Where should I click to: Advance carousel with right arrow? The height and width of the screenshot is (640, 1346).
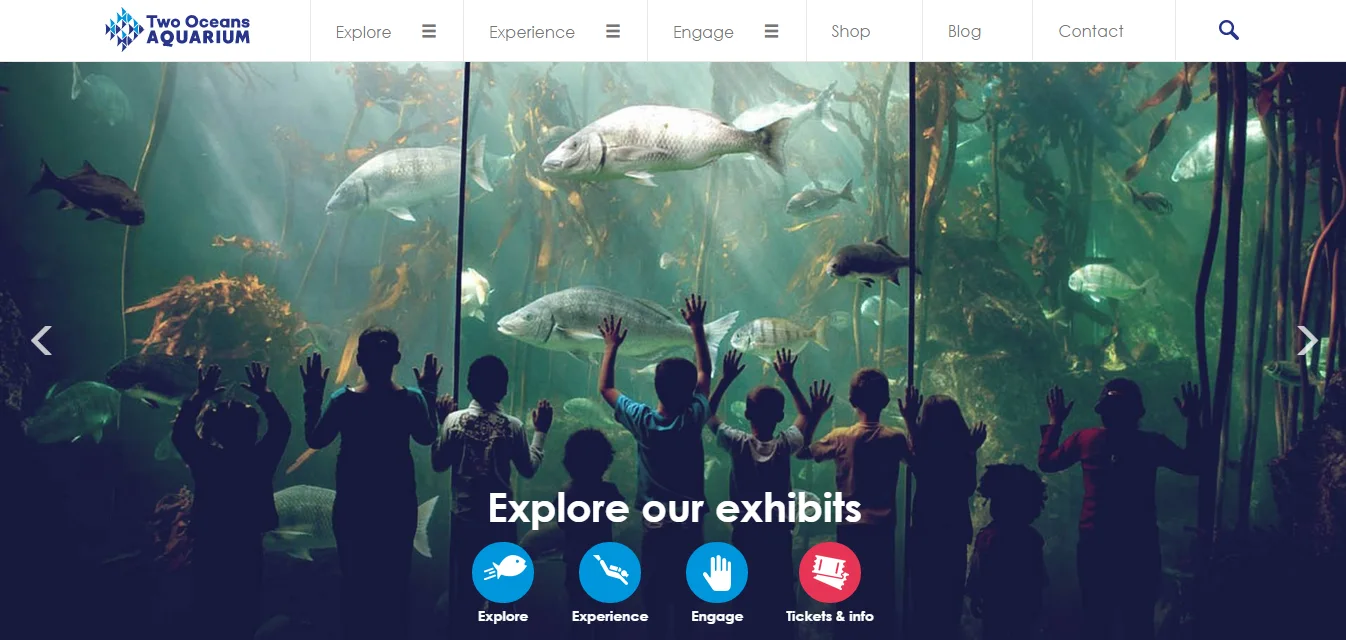coord(1307,341)
